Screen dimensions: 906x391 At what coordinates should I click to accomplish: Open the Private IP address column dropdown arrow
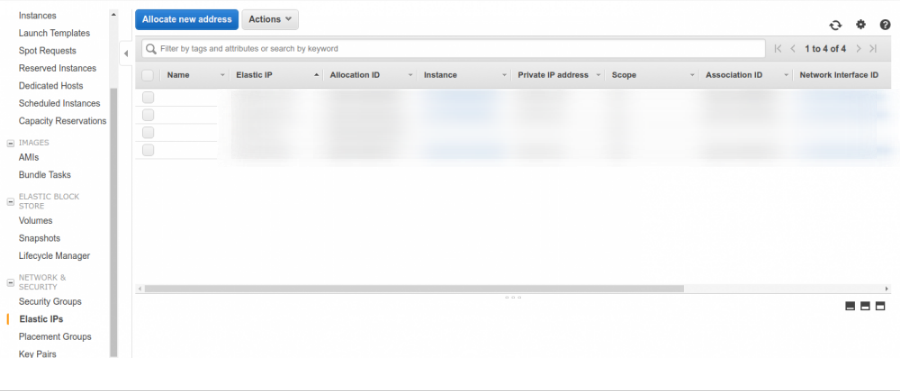pyautogui.click(x=598, y=75)
